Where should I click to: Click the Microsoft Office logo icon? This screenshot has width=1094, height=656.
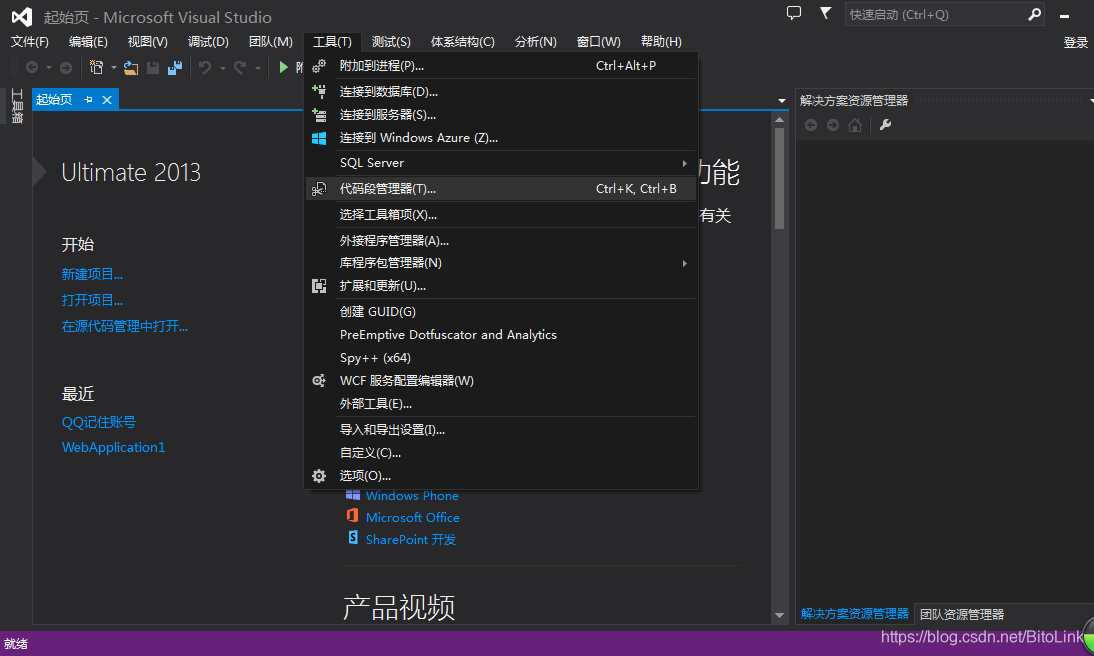pos(353,516)
